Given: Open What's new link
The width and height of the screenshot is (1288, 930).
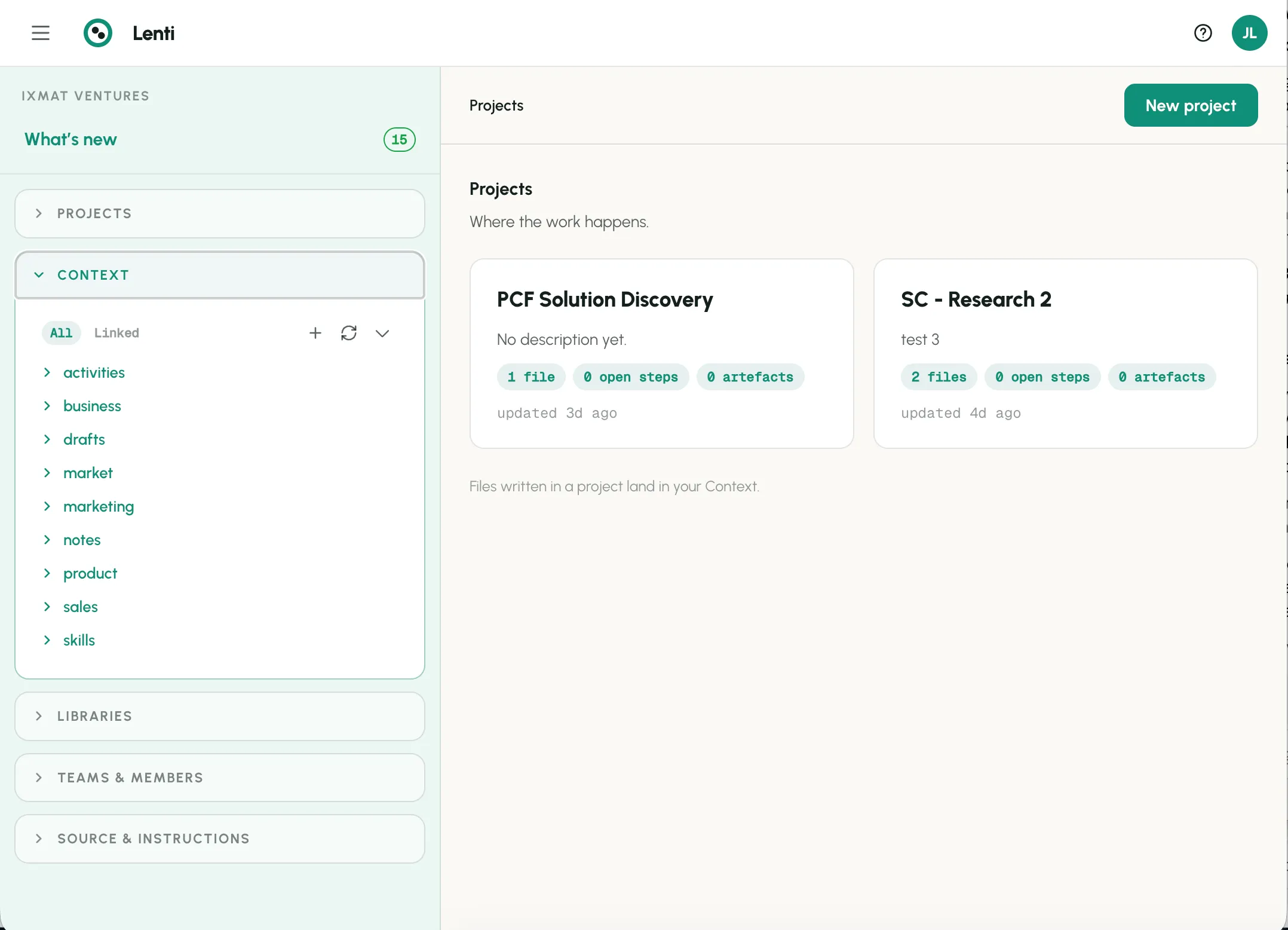Looking at the screenshot, I should 70,139.
